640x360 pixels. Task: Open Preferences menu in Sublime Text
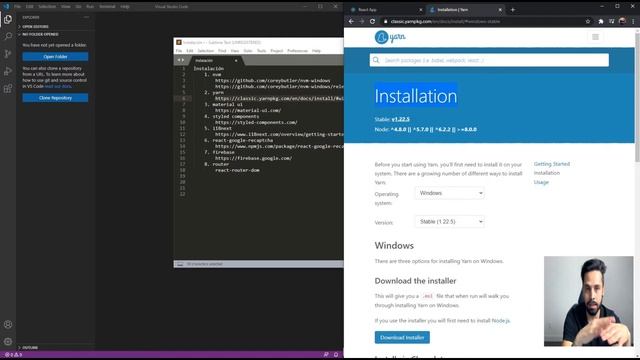297,51
